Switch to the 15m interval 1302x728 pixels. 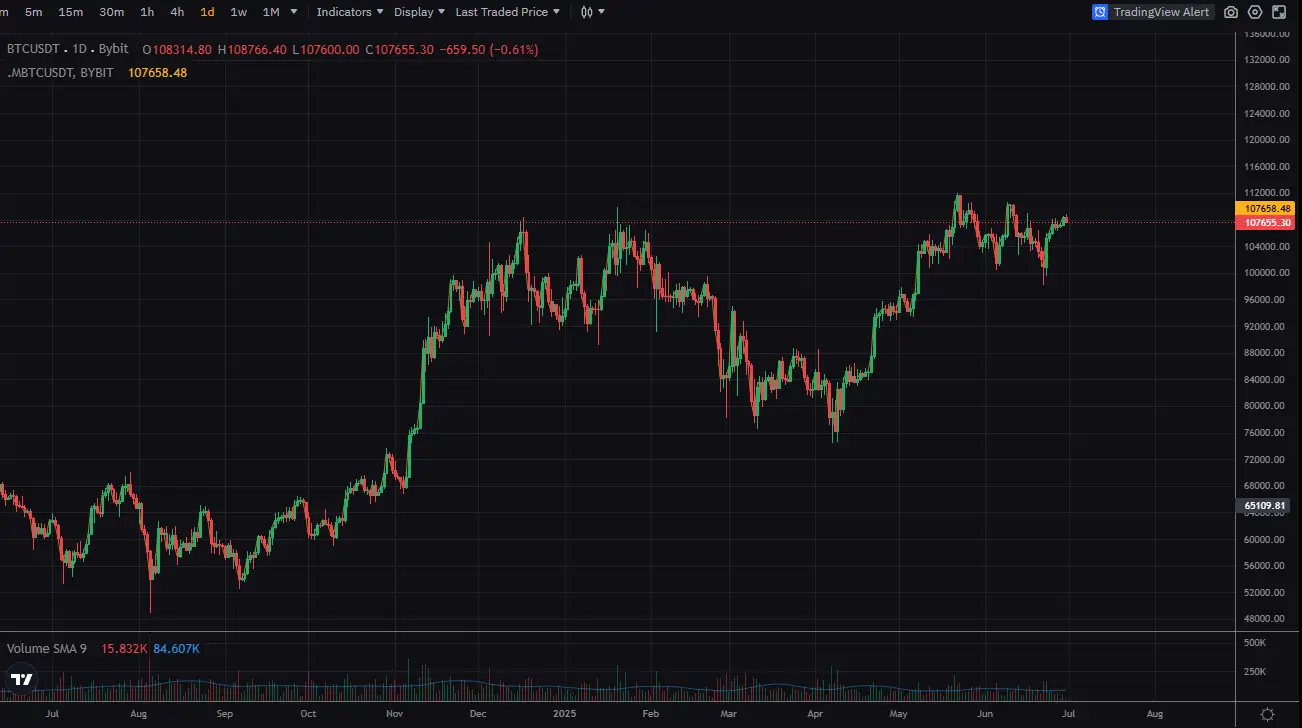70,12
